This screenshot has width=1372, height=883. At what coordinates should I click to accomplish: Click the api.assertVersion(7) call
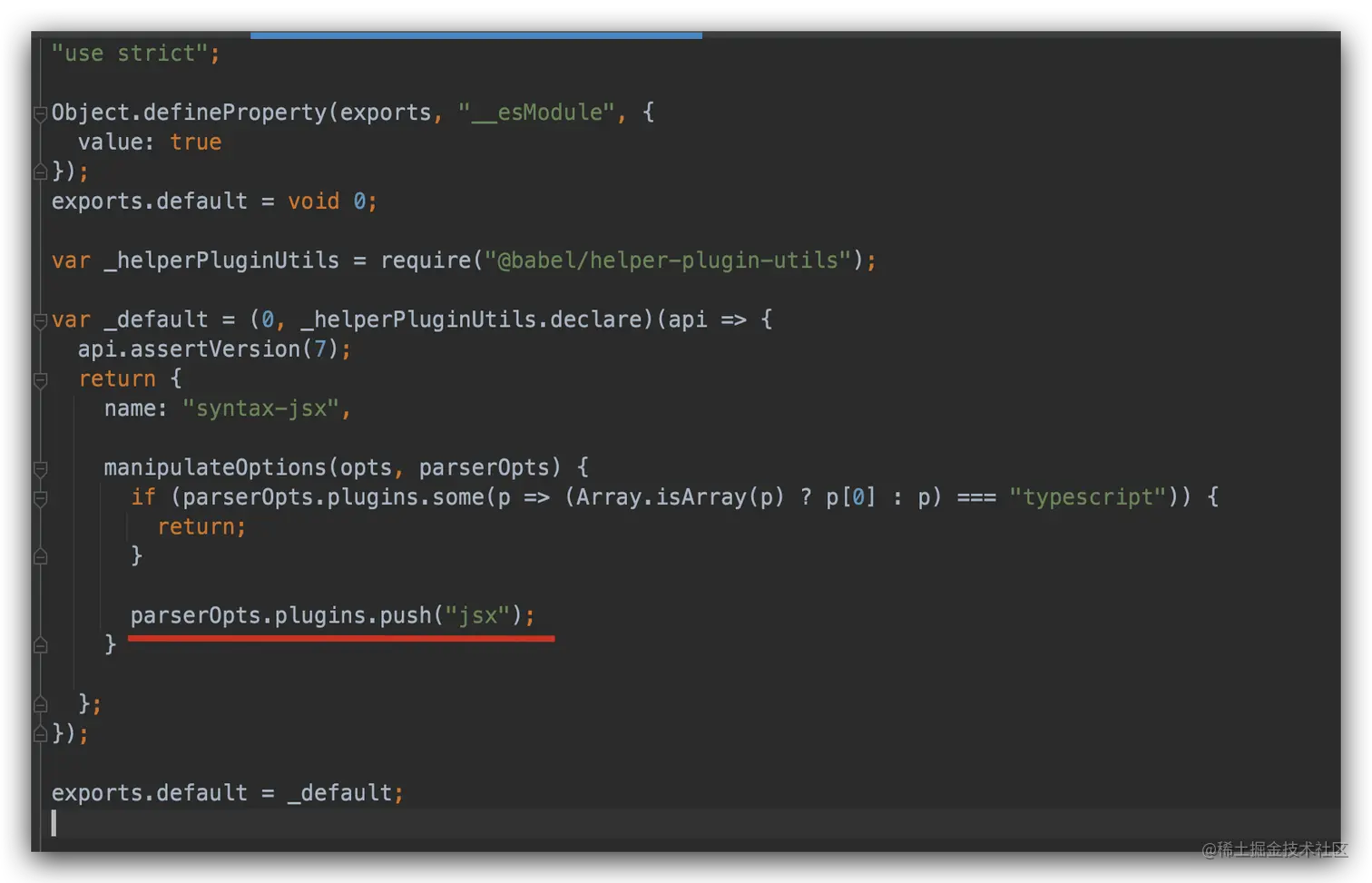(208, 349)
